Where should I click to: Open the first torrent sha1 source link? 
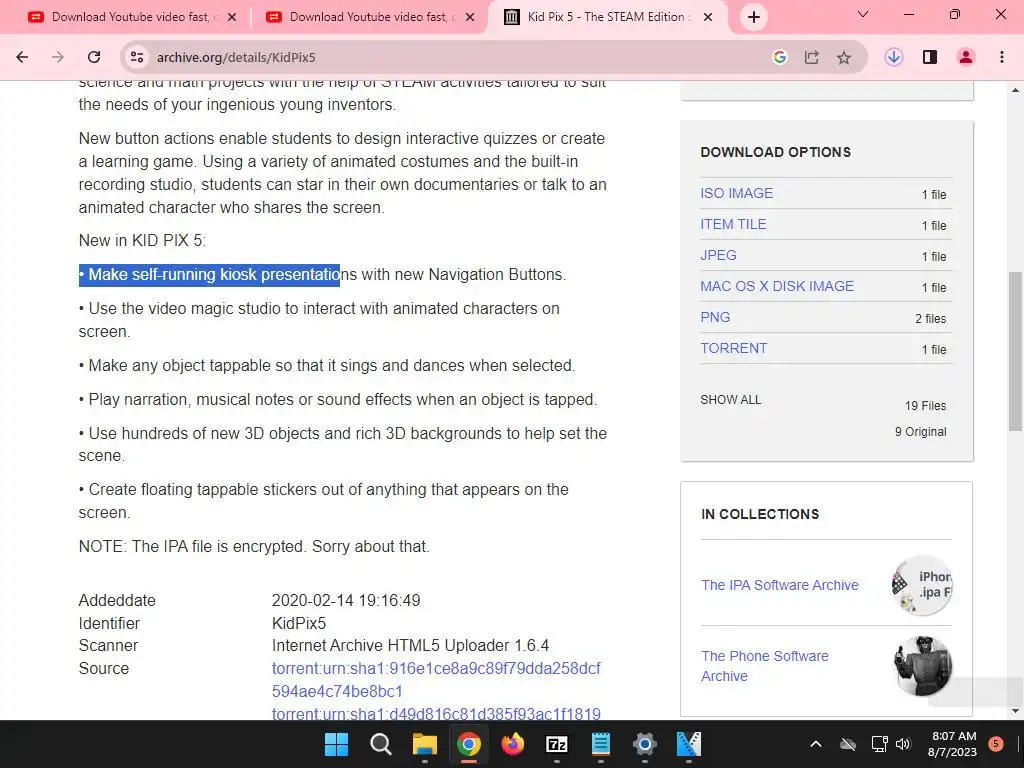click(436, 680)
